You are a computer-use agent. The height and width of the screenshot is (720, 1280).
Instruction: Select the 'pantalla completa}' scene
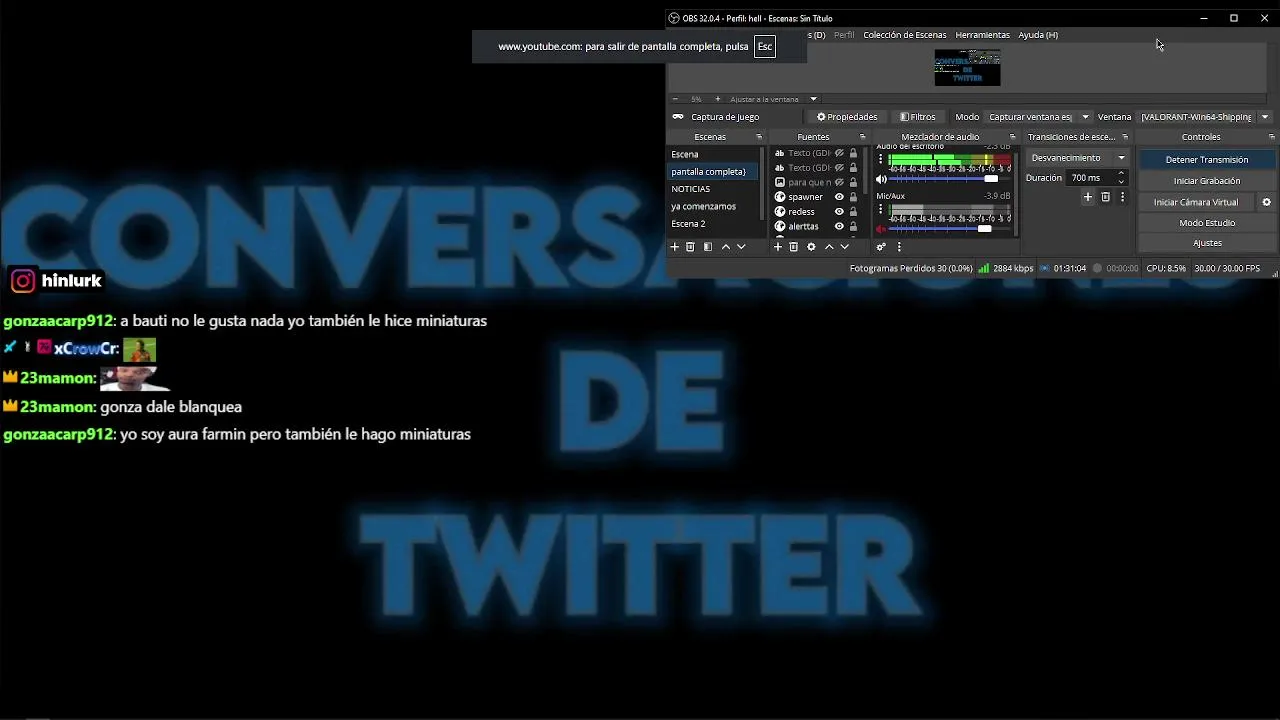(714, 172)
